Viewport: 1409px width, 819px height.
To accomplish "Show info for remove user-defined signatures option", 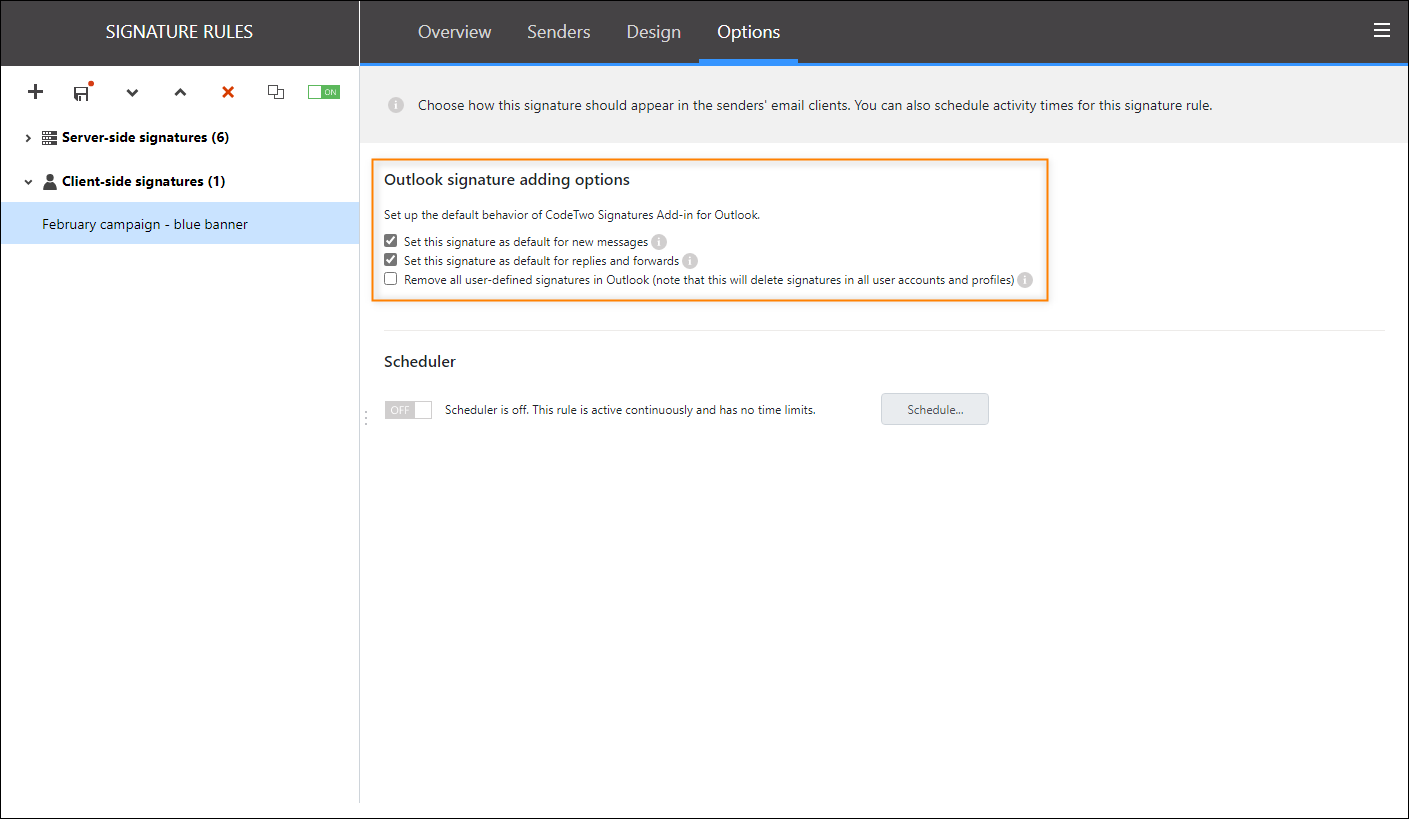I will coord(1025,280).
